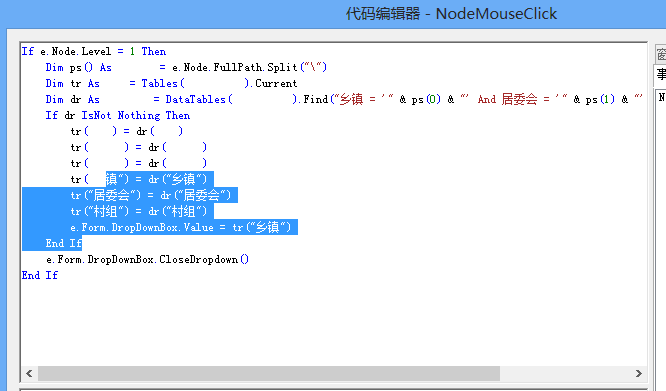Viewport: 666px width, 391px height.
Task: Click the '代码编辑器 - NodeMouseClick' window title
Action: [x=451, y=14]
